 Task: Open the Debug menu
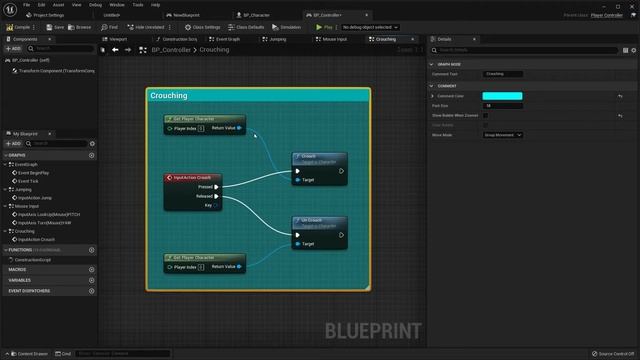pyautogui.click(x=95, y=5)
